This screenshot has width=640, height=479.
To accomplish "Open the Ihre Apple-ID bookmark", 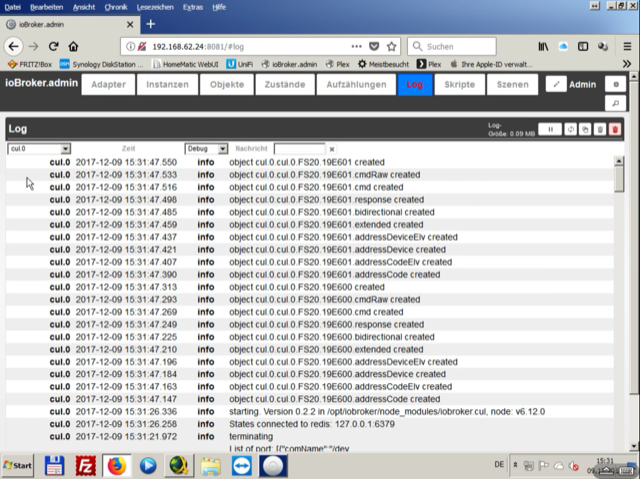I will coord(491,64).
